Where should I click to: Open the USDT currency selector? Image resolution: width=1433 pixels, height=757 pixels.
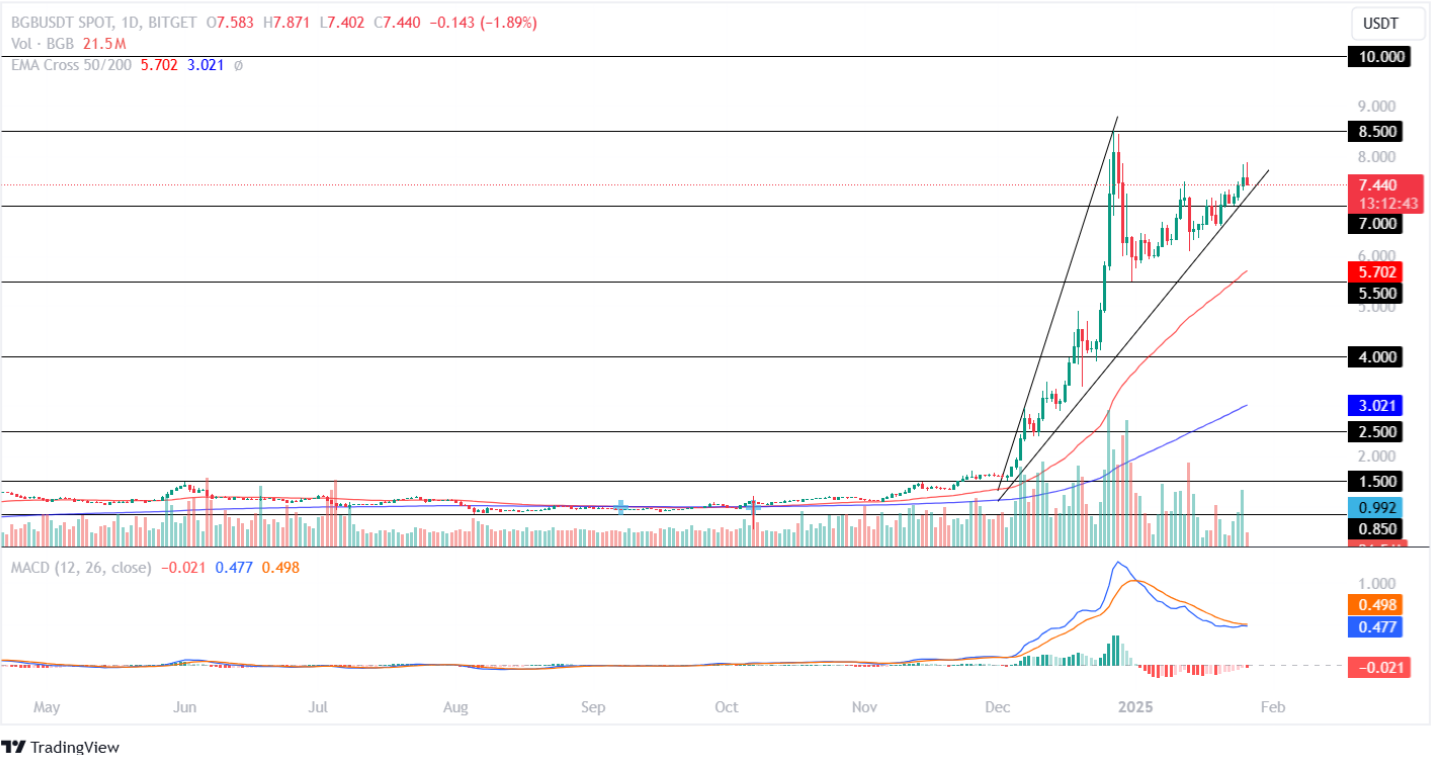[1379, 23]
